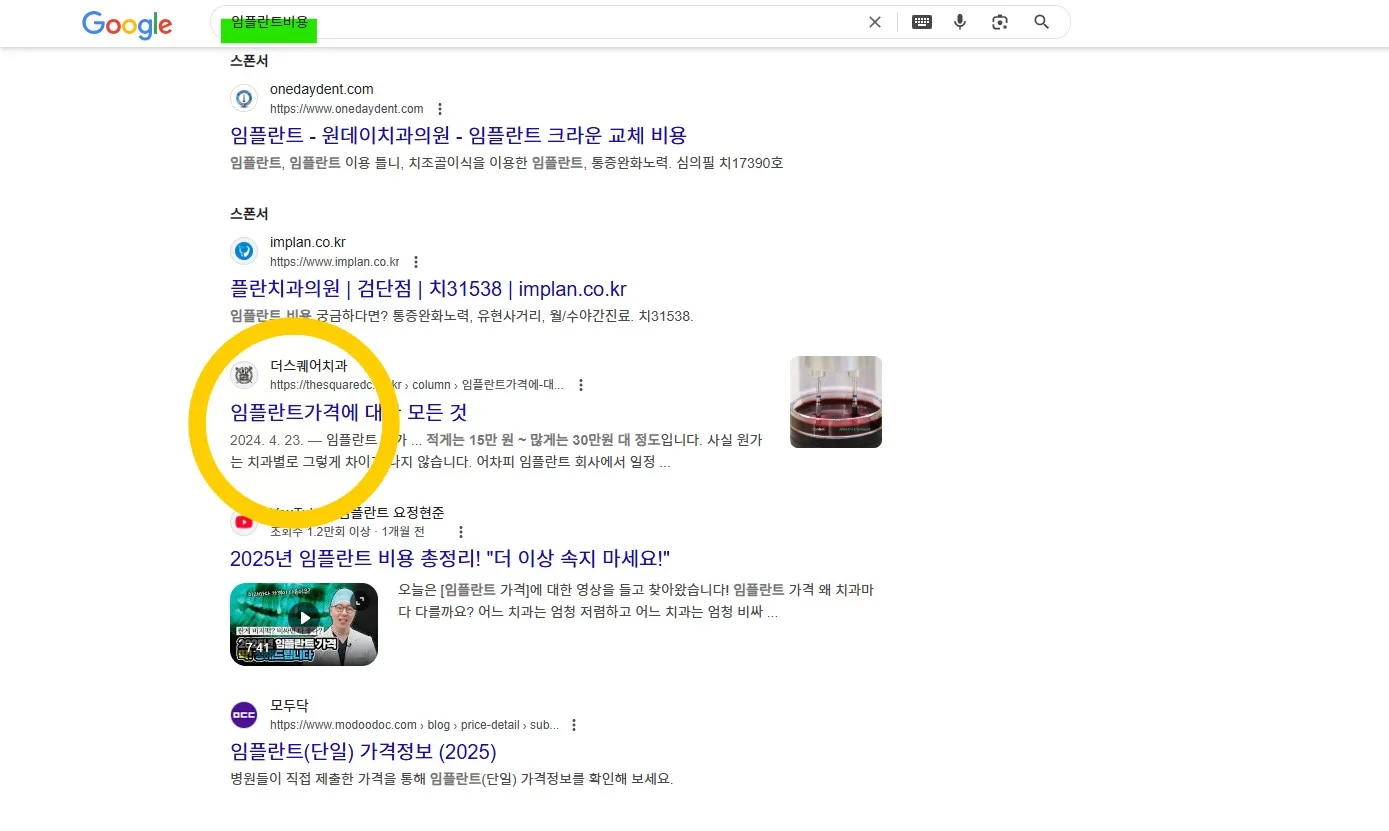The image size is (1389, 831).
Task: Clear the search query with the X icon
Action: tap(874, 21)
